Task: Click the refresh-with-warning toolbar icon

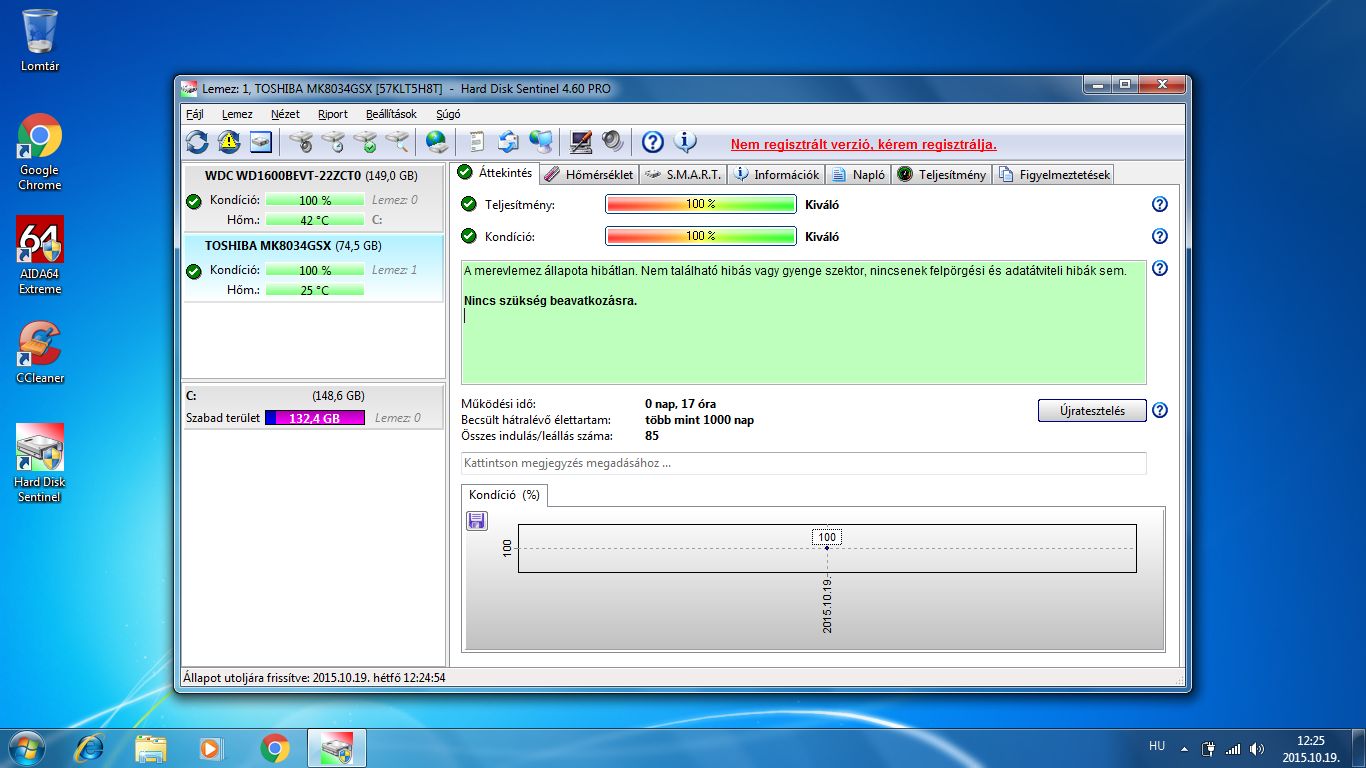Action: (x=229, y=142)
